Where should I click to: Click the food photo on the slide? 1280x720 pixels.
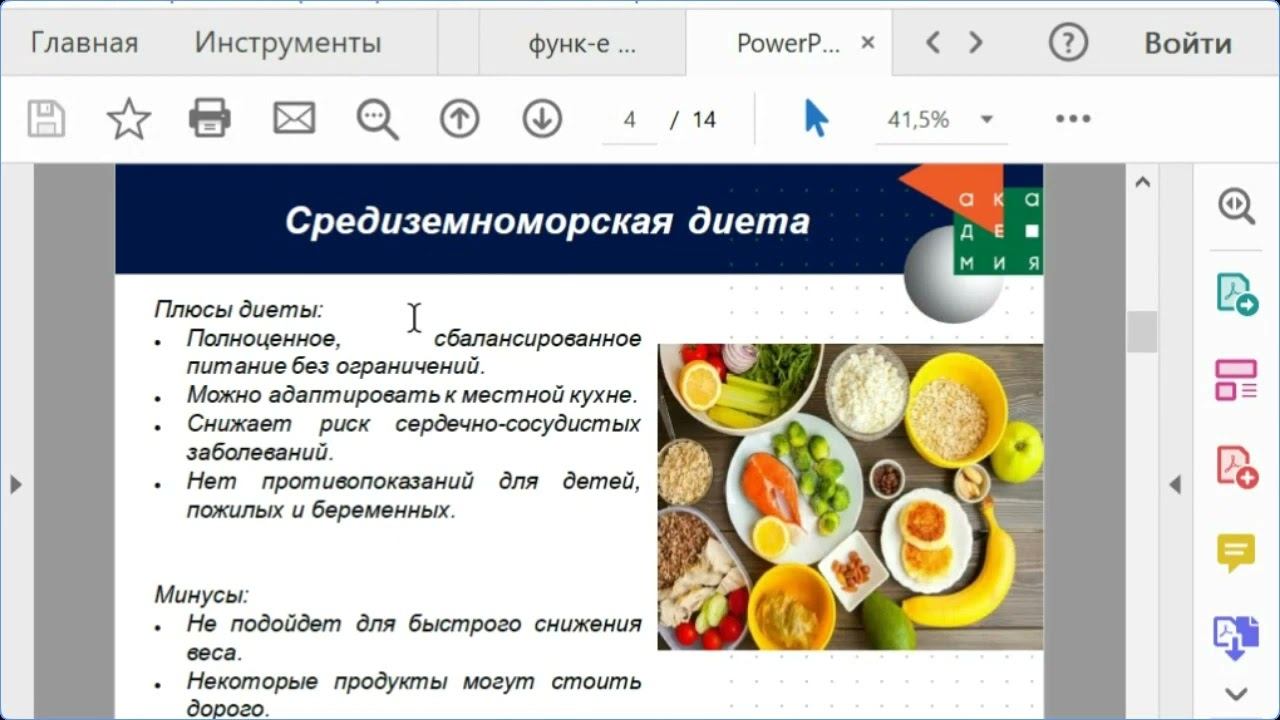(x=850, y=497)
